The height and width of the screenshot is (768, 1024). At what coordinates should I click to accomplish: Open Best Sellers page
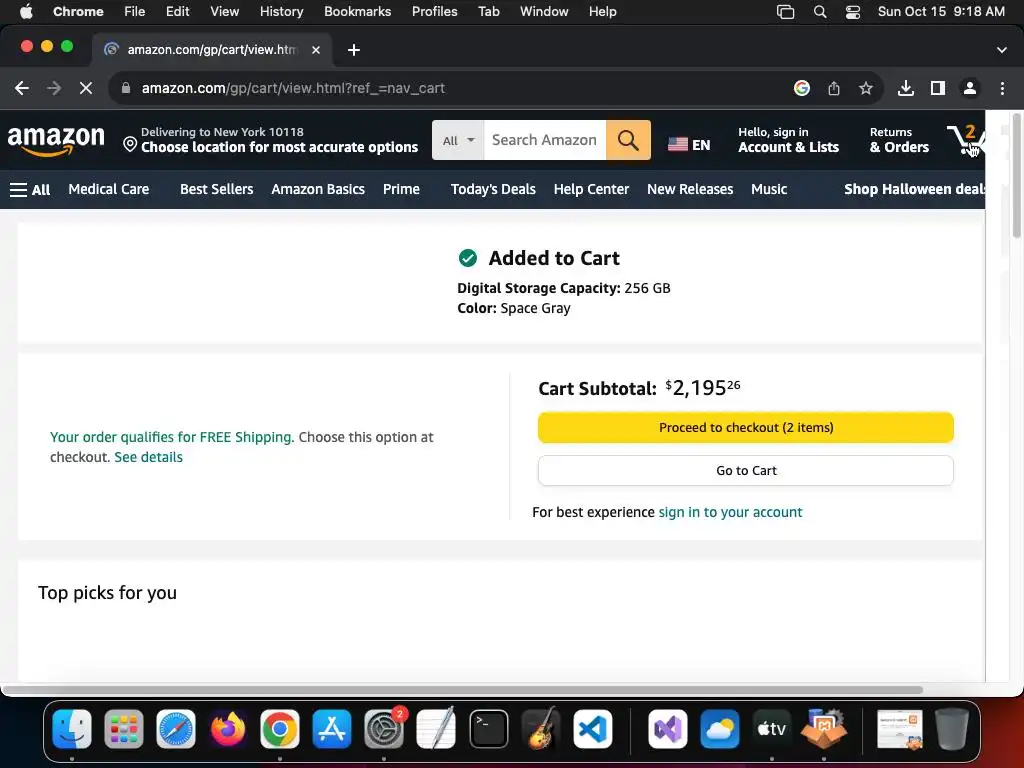(x=216, y=189)
